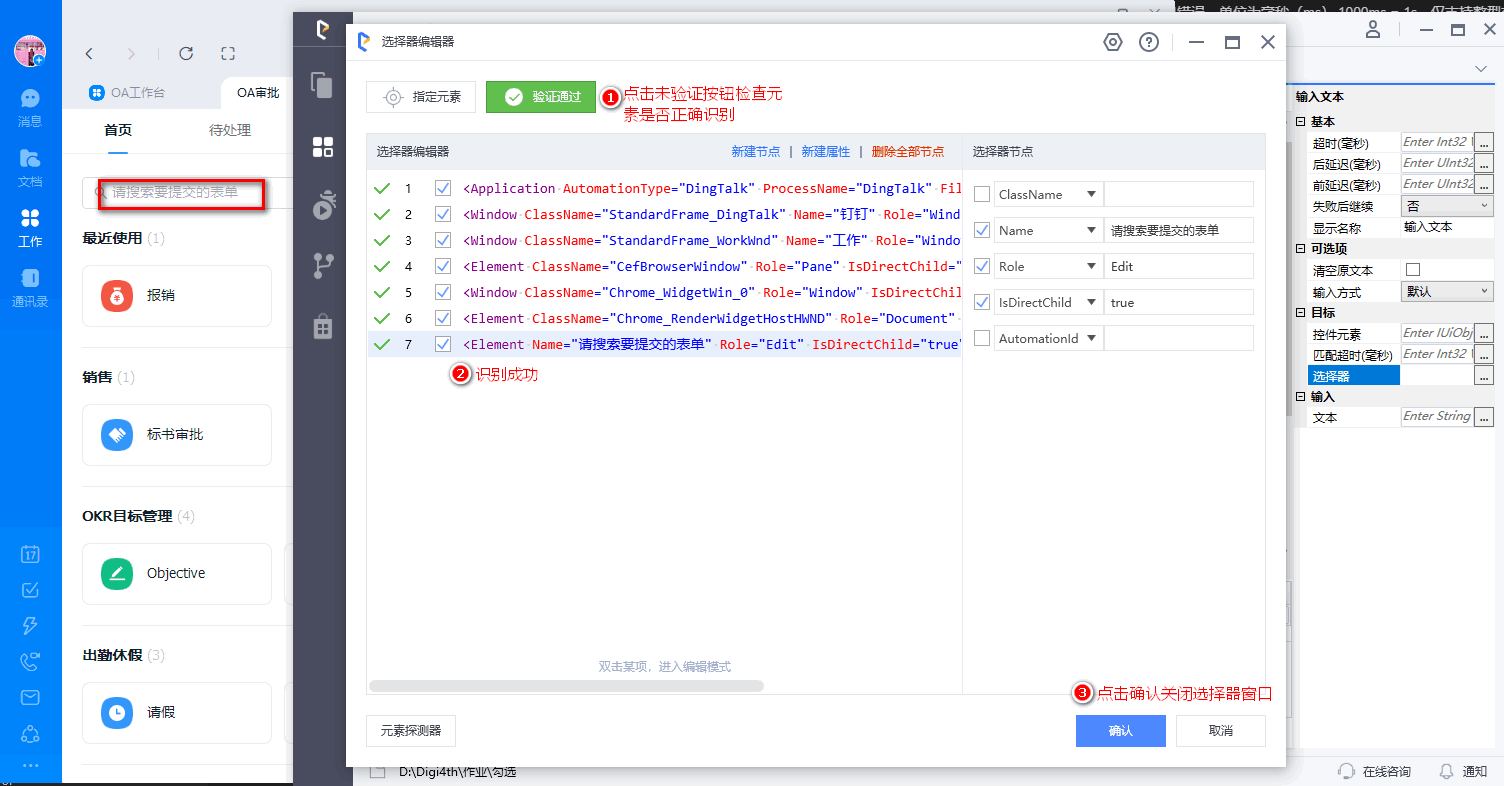
Task: Open the 报销 app icon
Action: tap(117, 296)
